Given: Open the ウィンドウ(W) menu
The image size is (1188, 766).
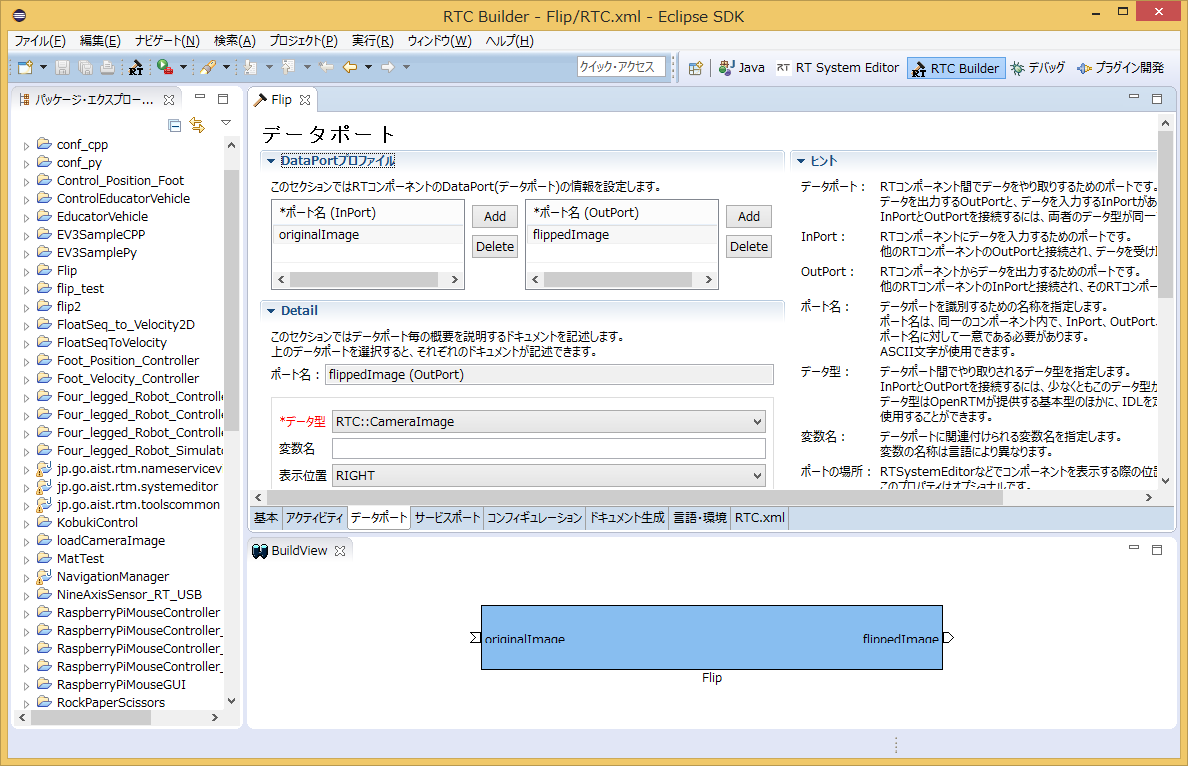Looking at the screenshot, I should [x=439, y=41].
